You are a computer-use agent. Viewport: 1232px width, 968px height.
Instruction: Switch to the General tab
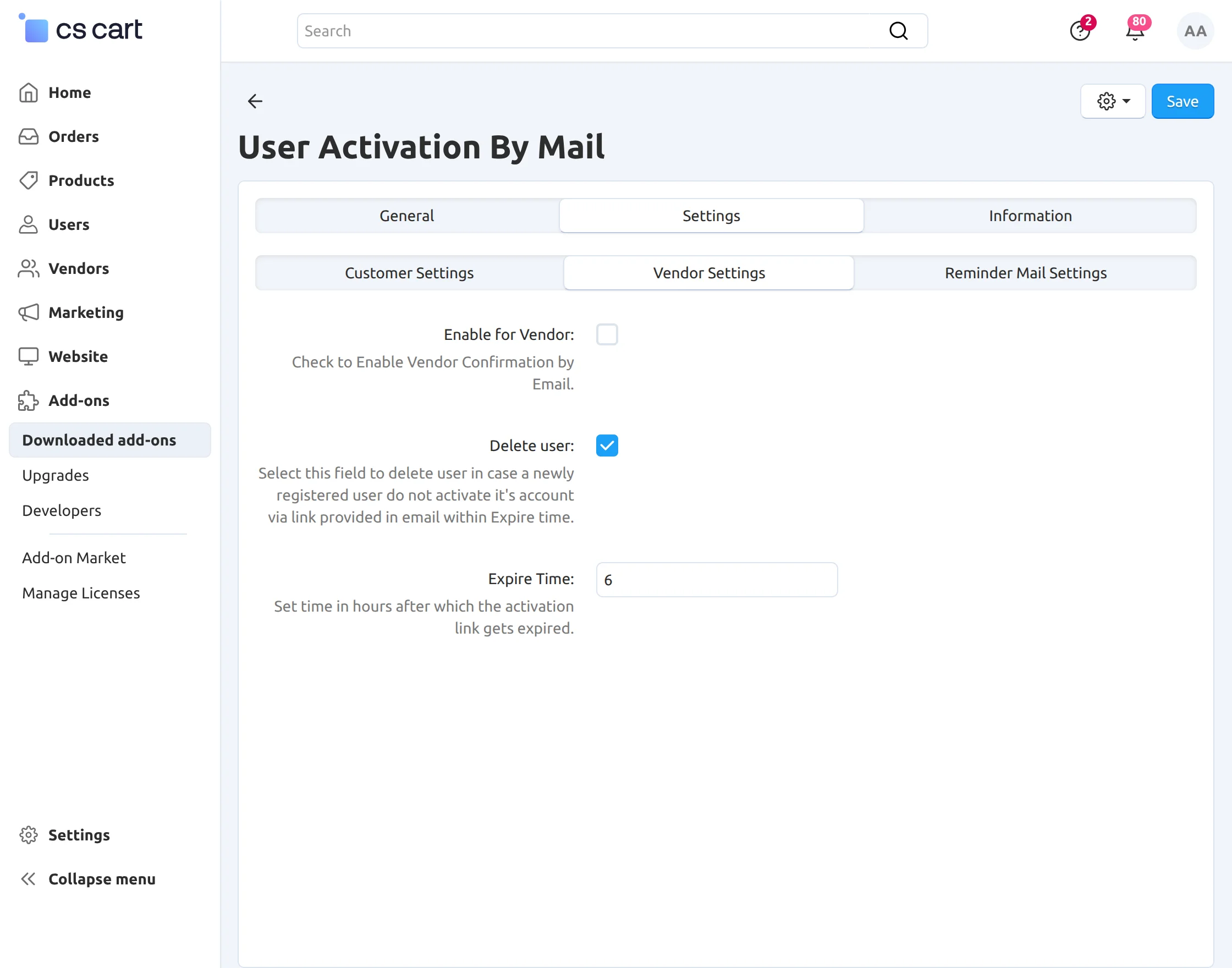tap(407, 216)
